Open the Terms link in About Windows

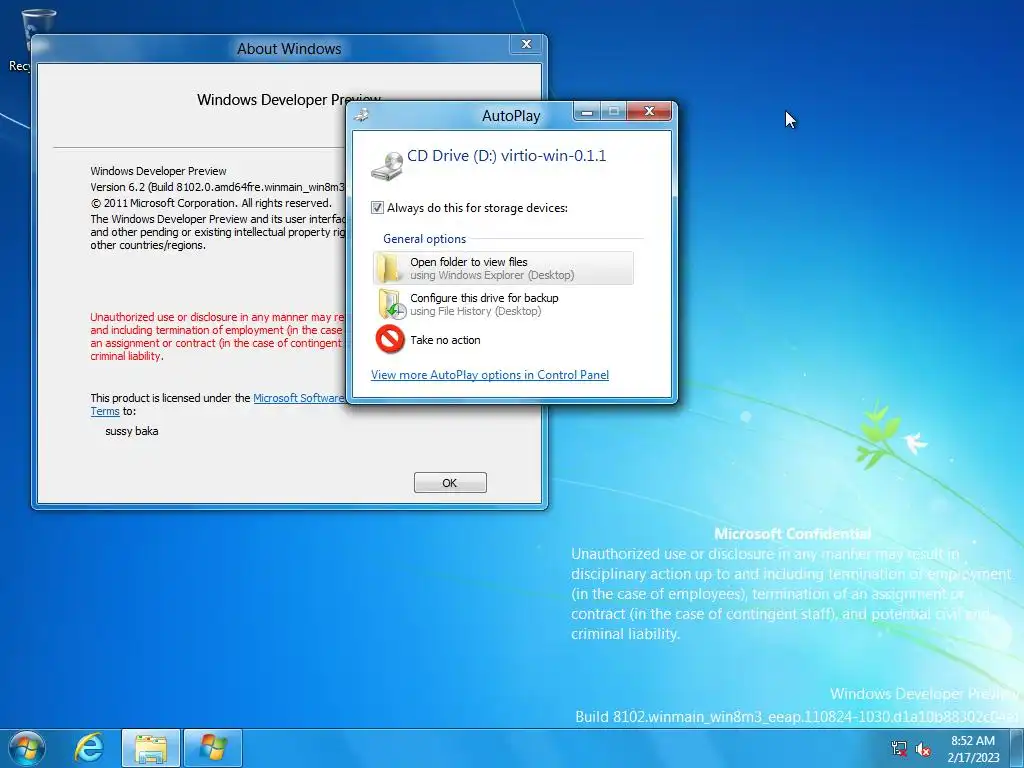tap(104, 411)
